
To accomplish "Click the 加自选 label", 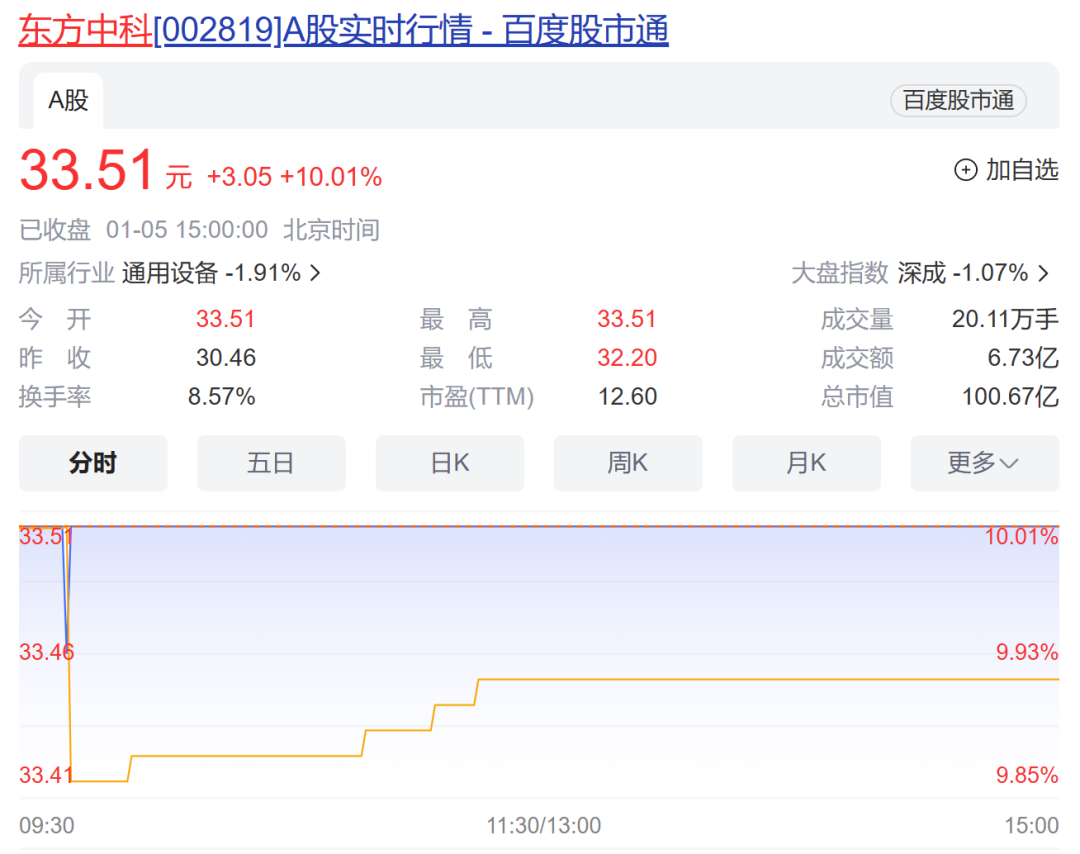I will [x=1021, y=169].
